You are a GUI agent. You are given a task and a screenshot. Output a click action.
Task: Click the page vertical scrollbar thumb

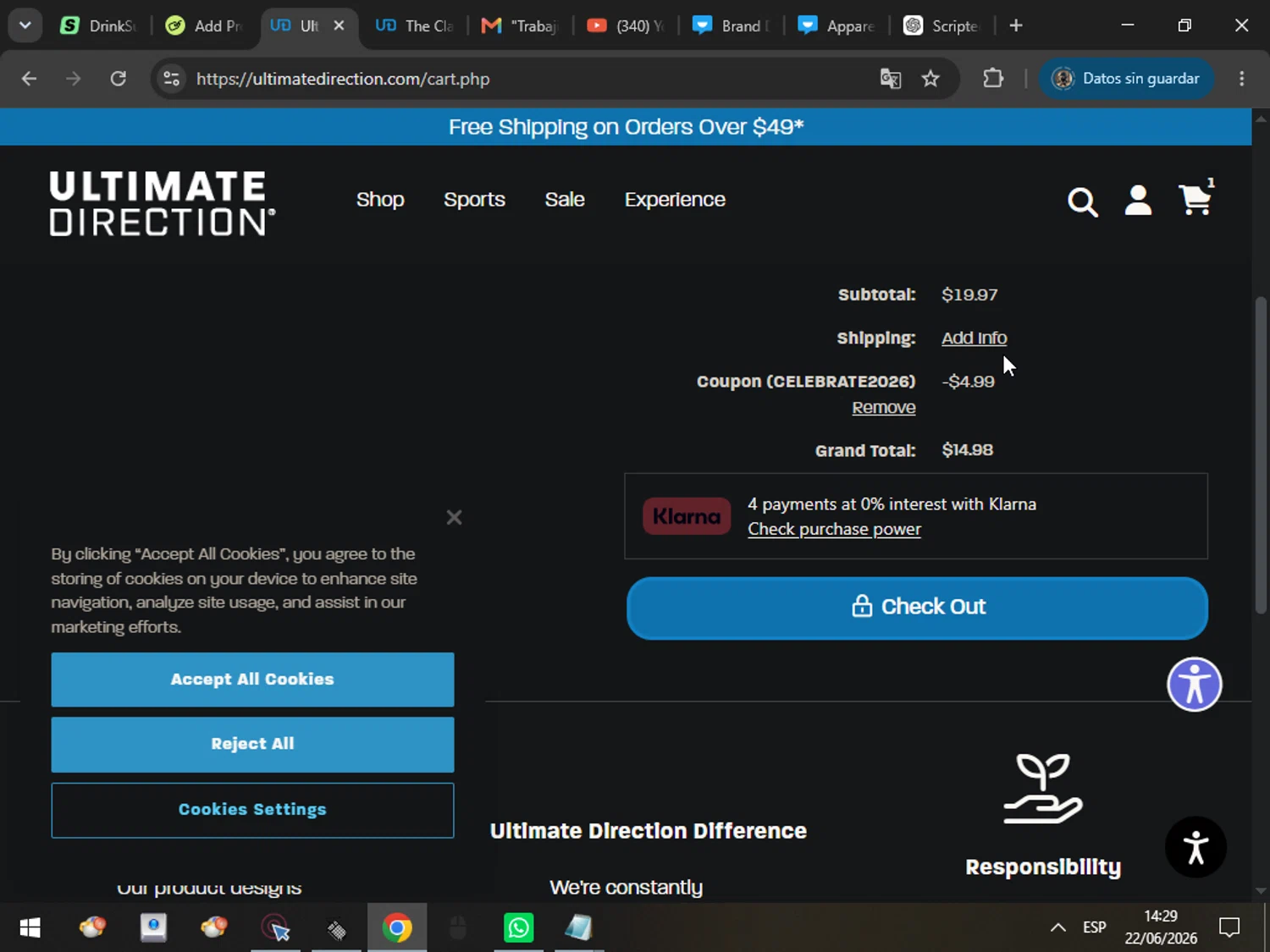pyautogui.click(x=1261, y=455)
